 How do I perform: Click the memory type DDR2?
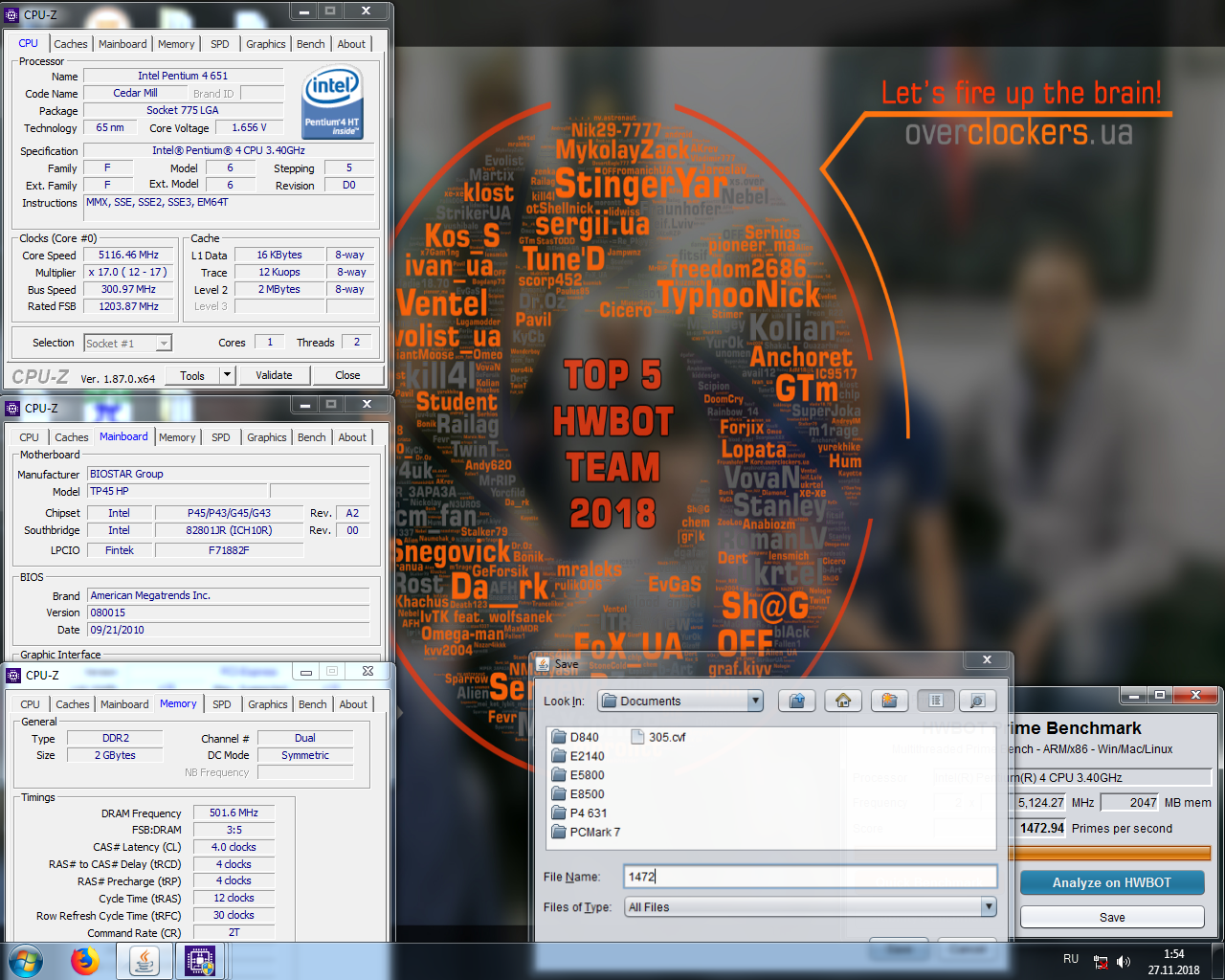pos(116,738)
